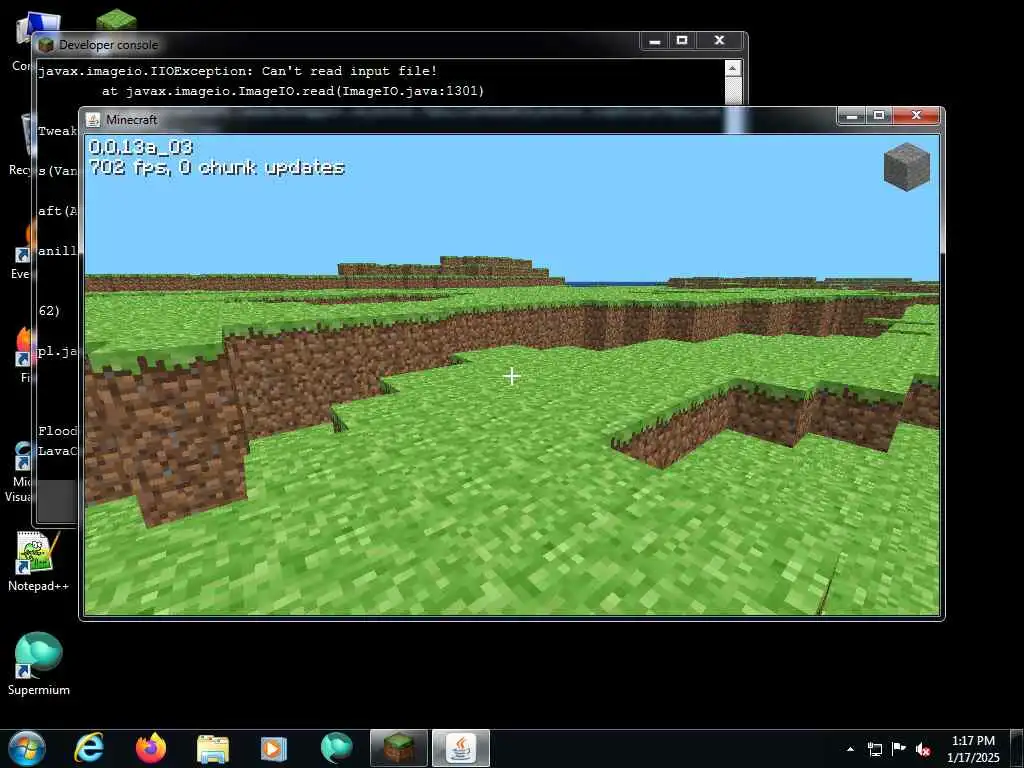Select the Notepad++ desktop shortcut
Screen dimensions: 1024x768
click(x=38, y=562)
